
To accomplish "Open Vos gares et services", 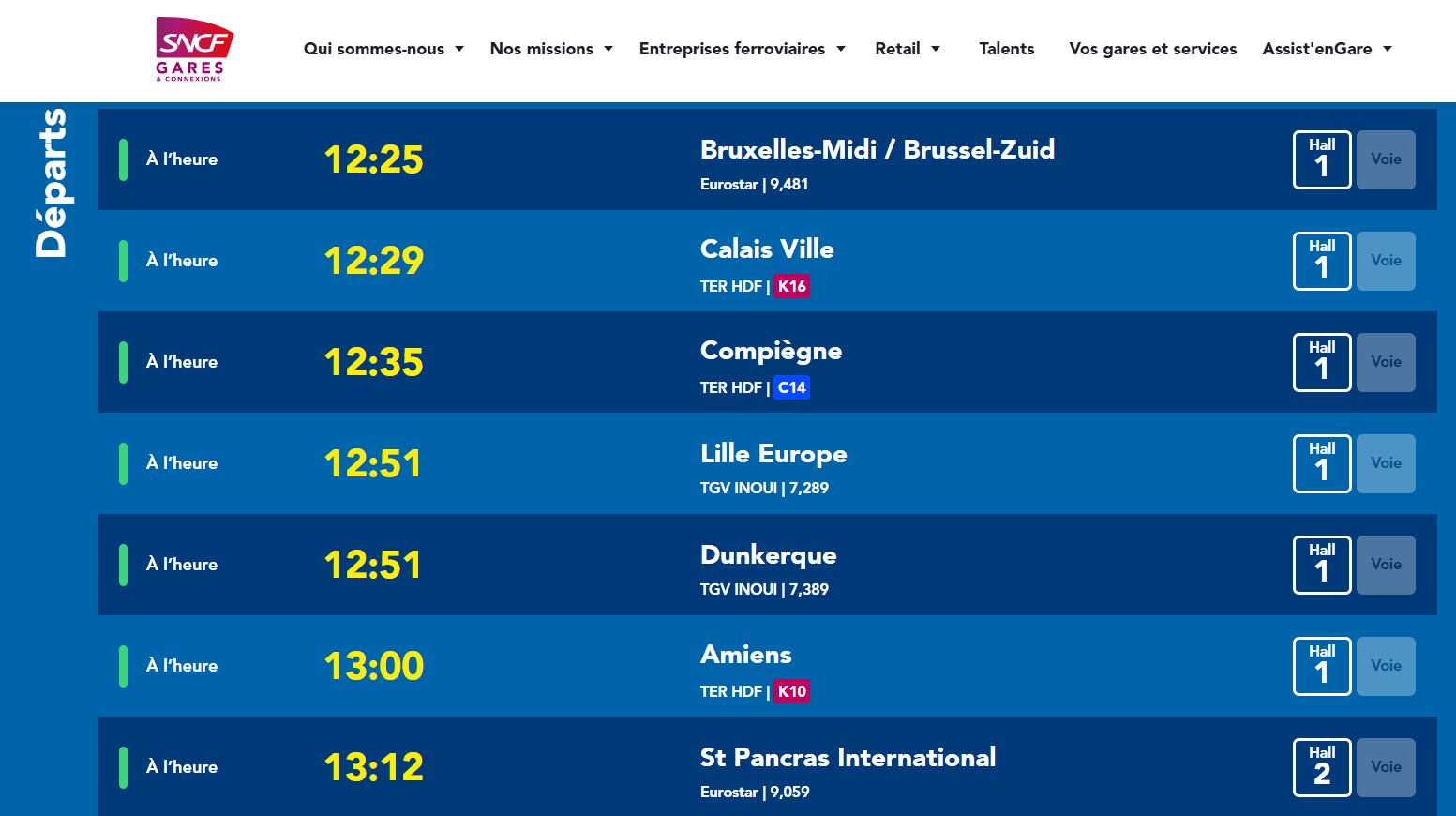I will [x=1152, y=49].
